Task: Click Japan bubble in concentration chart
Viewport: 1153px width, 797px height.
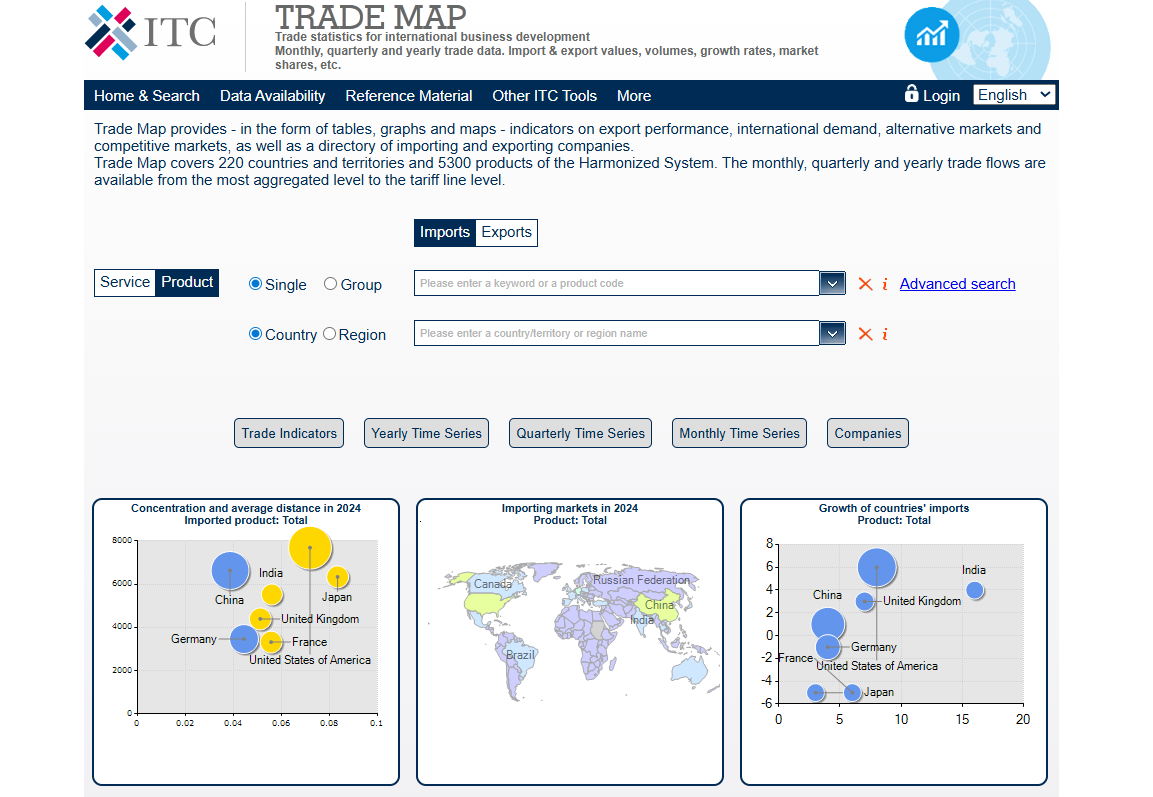Action: (x=338, y=578)
